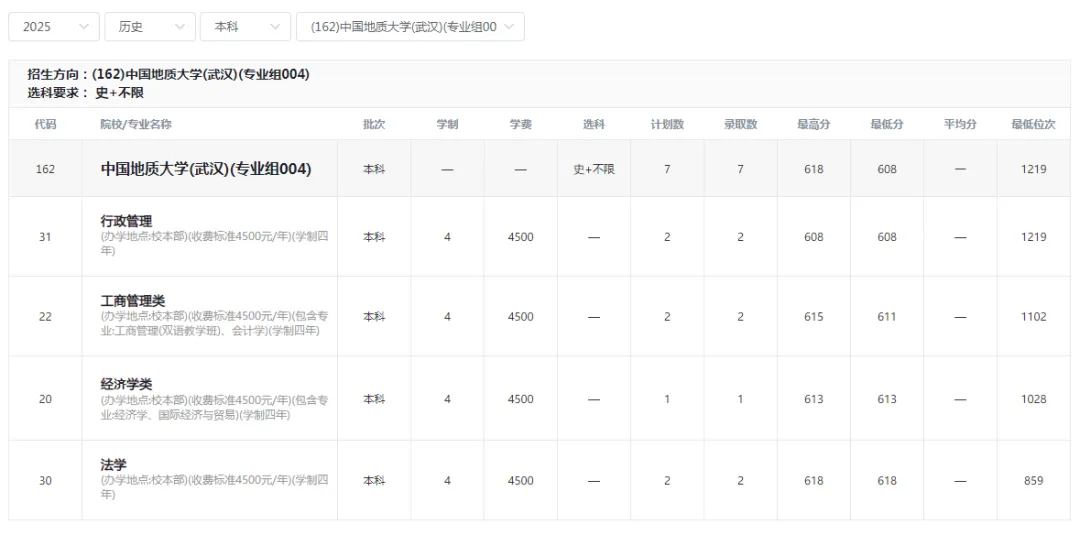Click code 30 cell
Viewport: 1080px width, 535px height.
(x=45, y=481)
